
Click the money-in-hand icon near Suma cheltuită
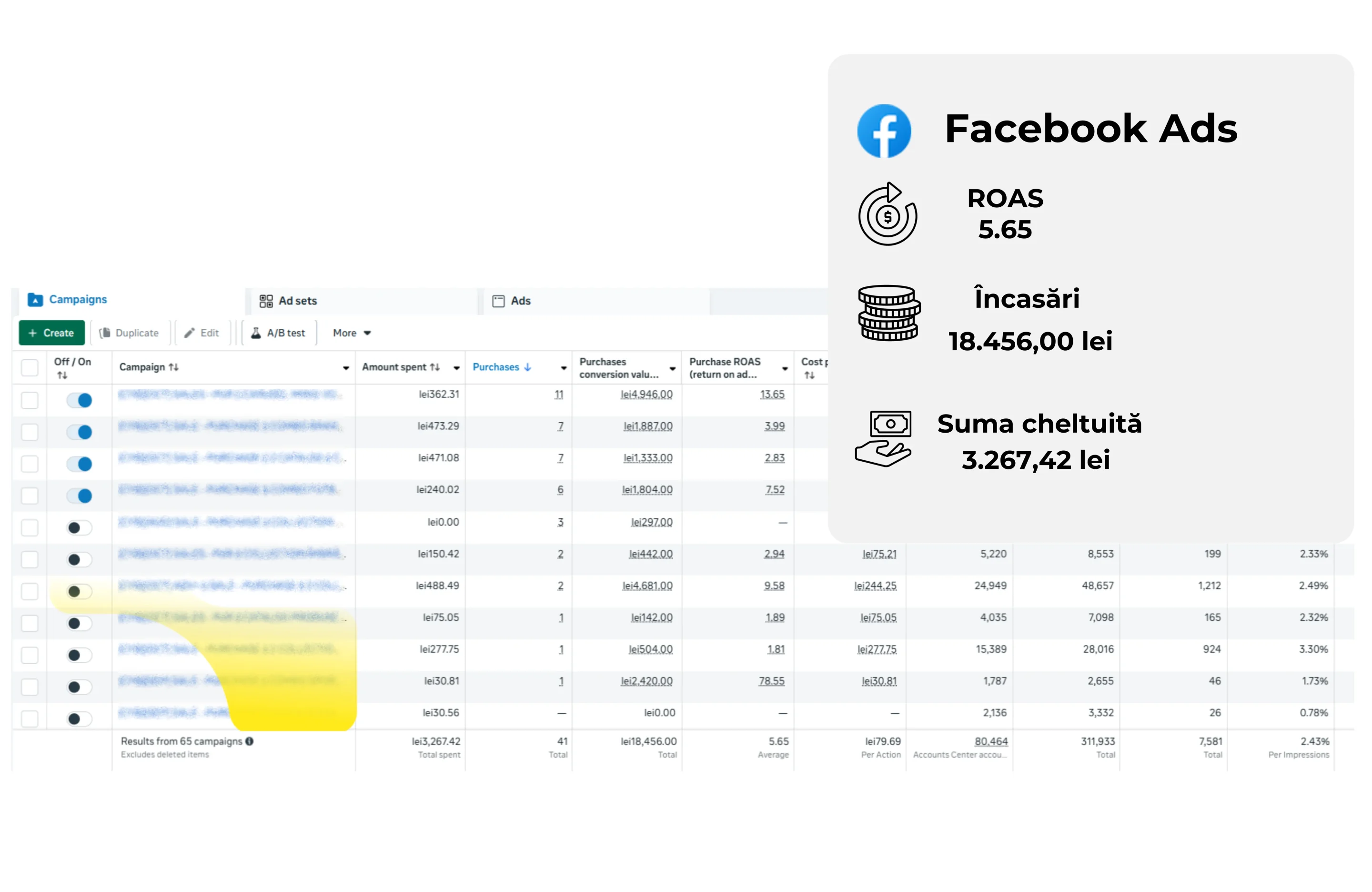884,437
